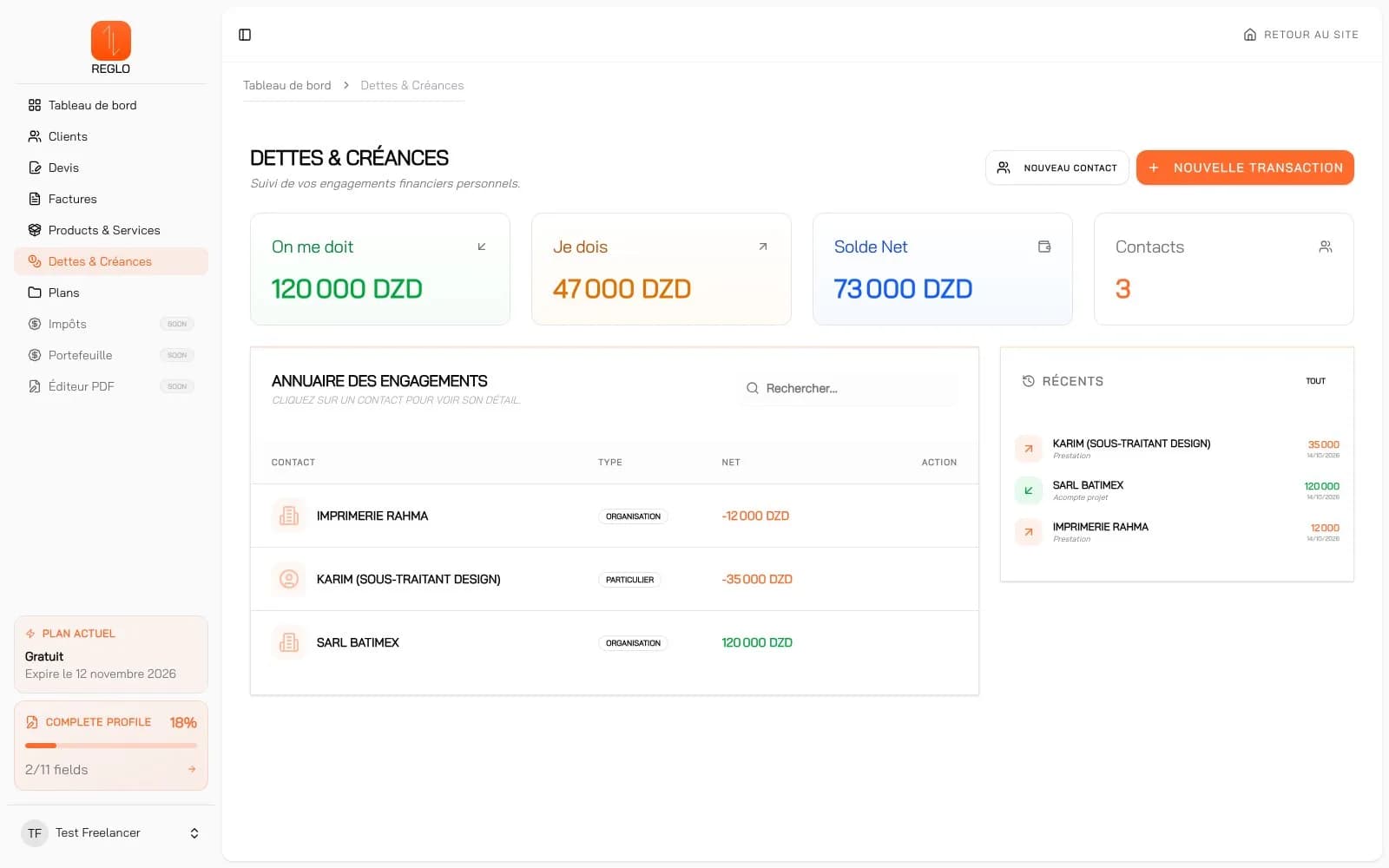Click the PARTICULIER type badge
1389x868 pixels.
[x=629, y=579]
